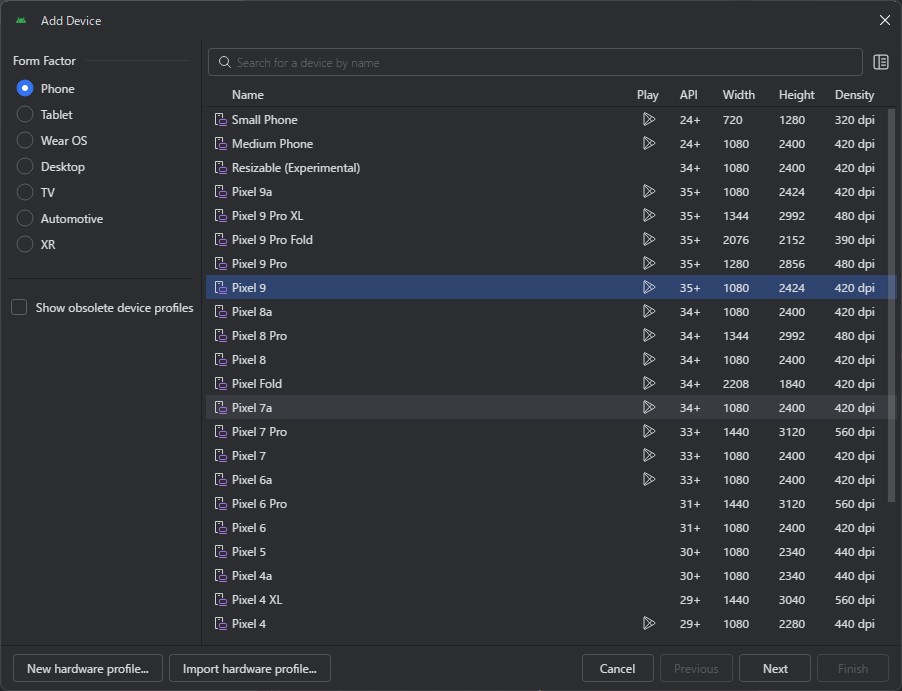Open New hardware profile dialog
This screenshot has width=902, height=691.
87,669
